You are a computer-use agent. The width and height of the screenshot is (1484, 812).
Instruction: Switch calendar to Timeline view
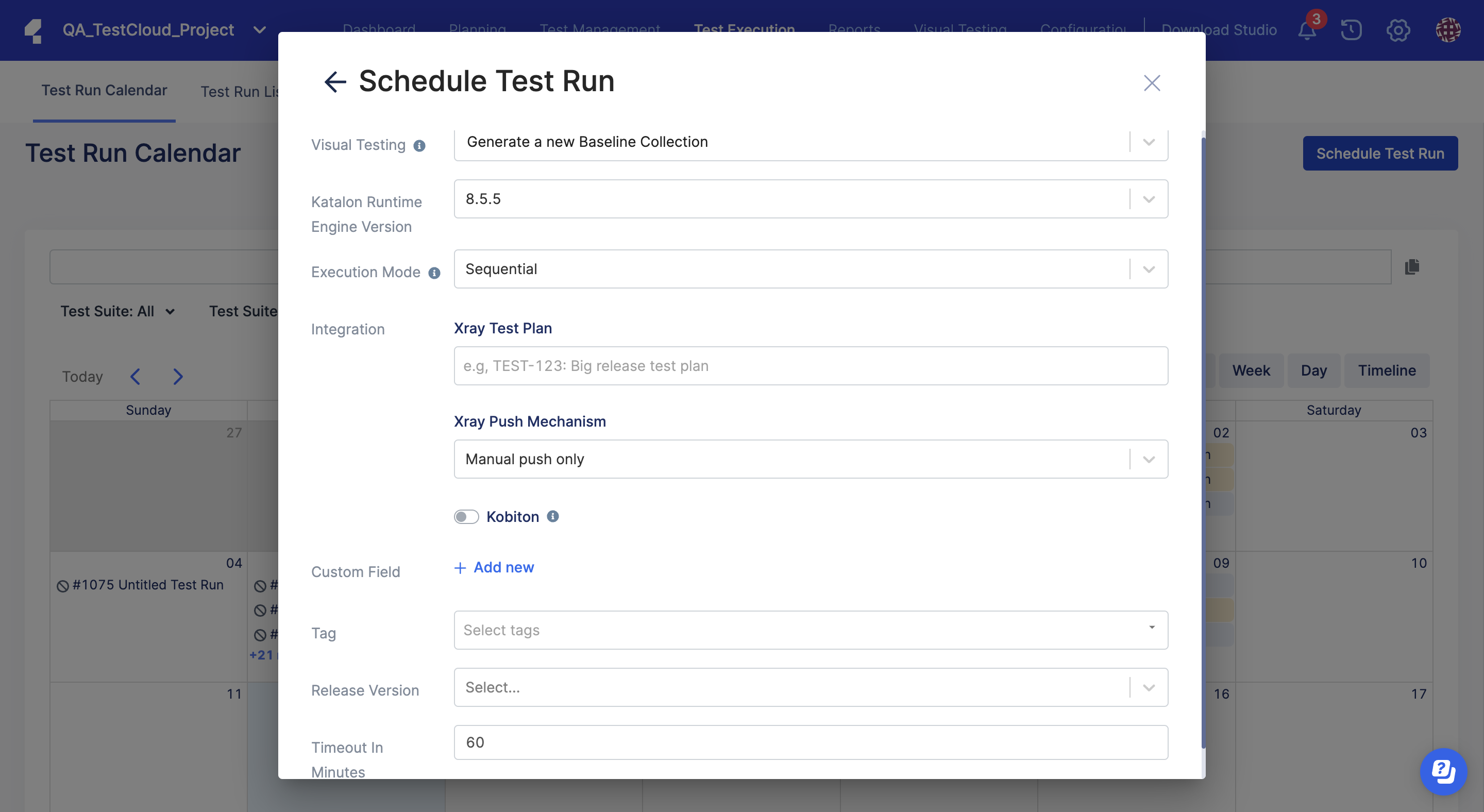coord(1387,370)
